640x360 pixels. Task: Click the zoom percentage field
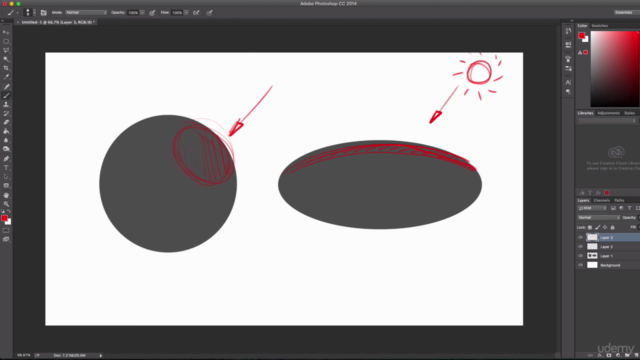(x=24, y=356)
